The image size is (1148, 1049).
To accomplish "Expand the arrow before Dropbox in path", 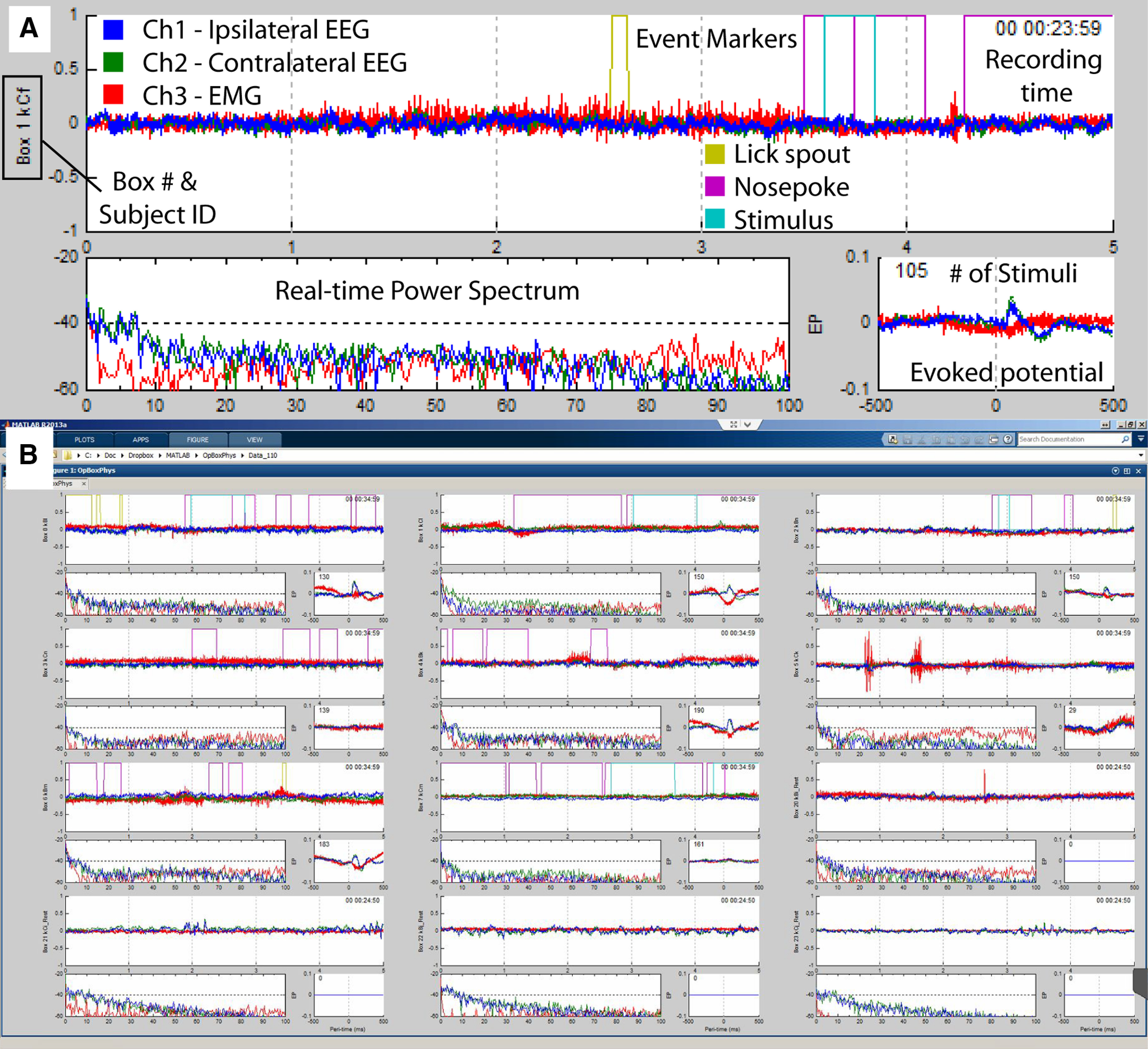I will click(122, 455).
